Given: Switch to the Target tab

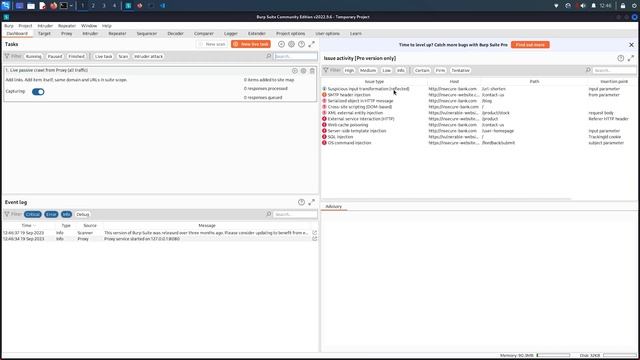Looking at the screenshot, I should point(44,33).
